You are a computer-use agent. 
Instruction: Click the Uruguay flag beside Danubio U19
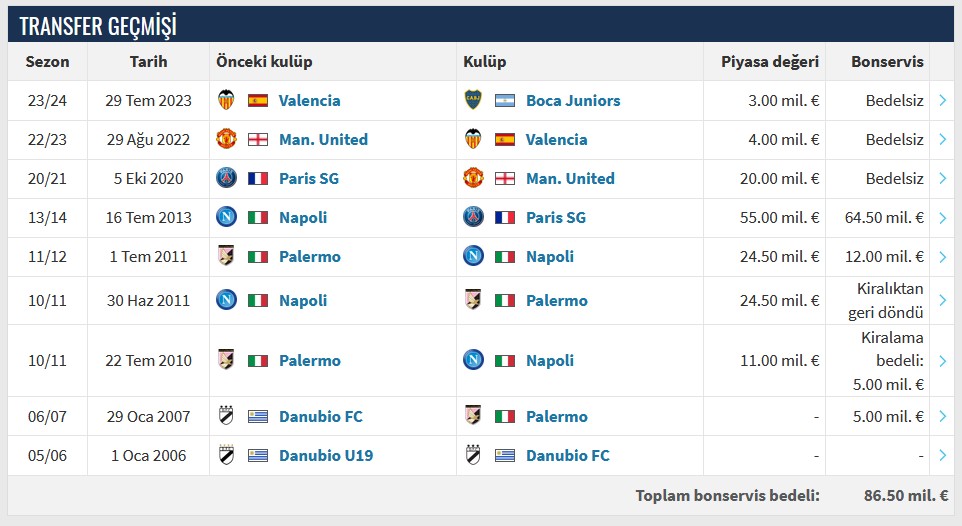258,455
